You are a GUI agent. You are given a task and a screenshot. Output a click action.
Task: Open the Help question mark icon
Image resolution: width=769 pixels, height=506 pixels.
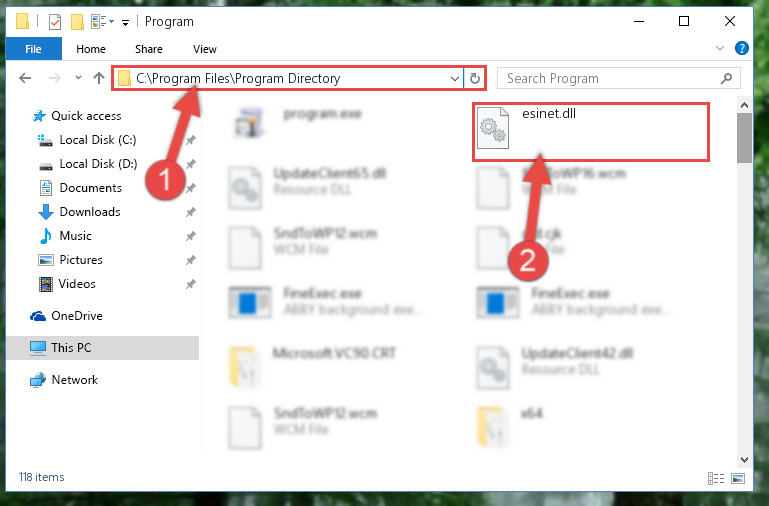[x=742, y=48]
